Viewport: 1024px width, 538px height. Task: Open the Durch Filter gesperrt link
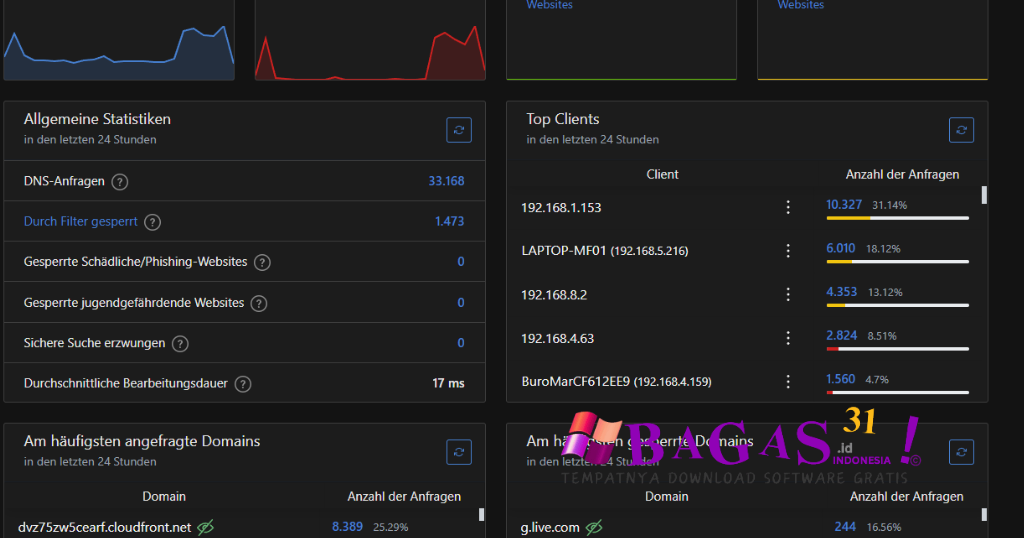coord(80,221)
